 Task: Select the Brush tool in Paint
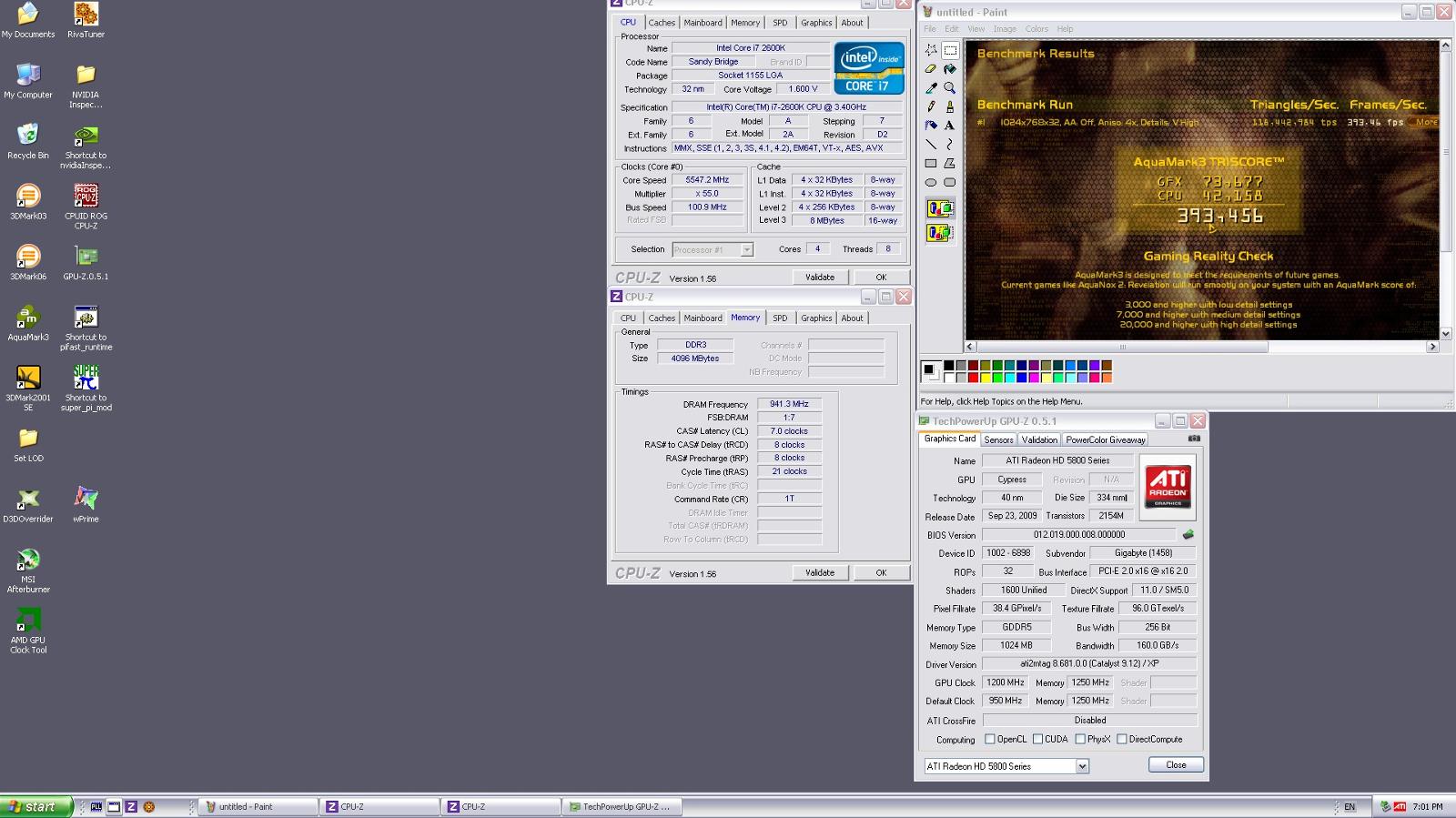click(950, 106)
